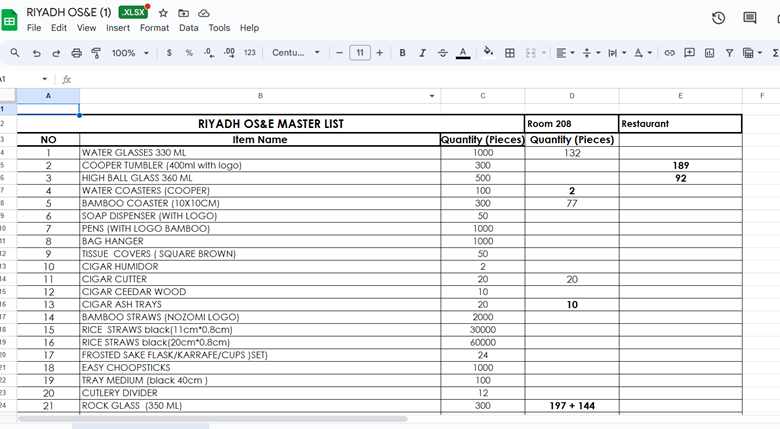This screenshot has height=429, width=780.
Task: Open the Edit menu
Action: 59,28
